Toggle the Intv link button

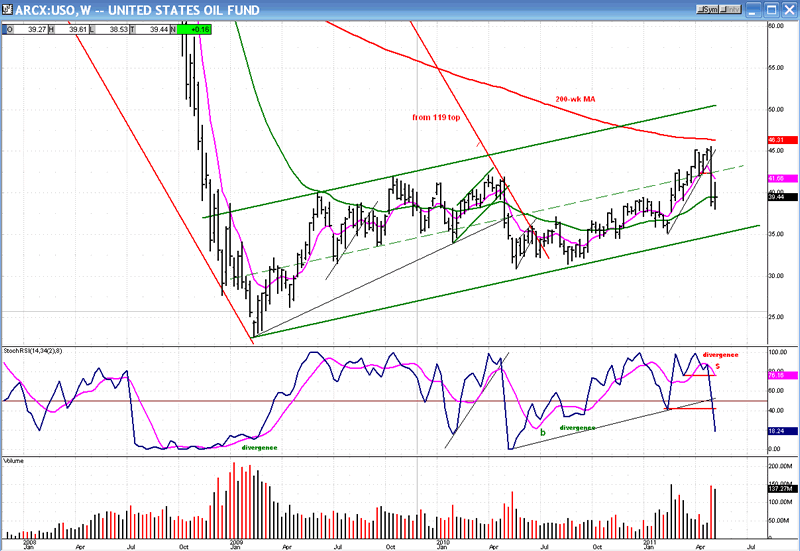(x=730, y=10)
